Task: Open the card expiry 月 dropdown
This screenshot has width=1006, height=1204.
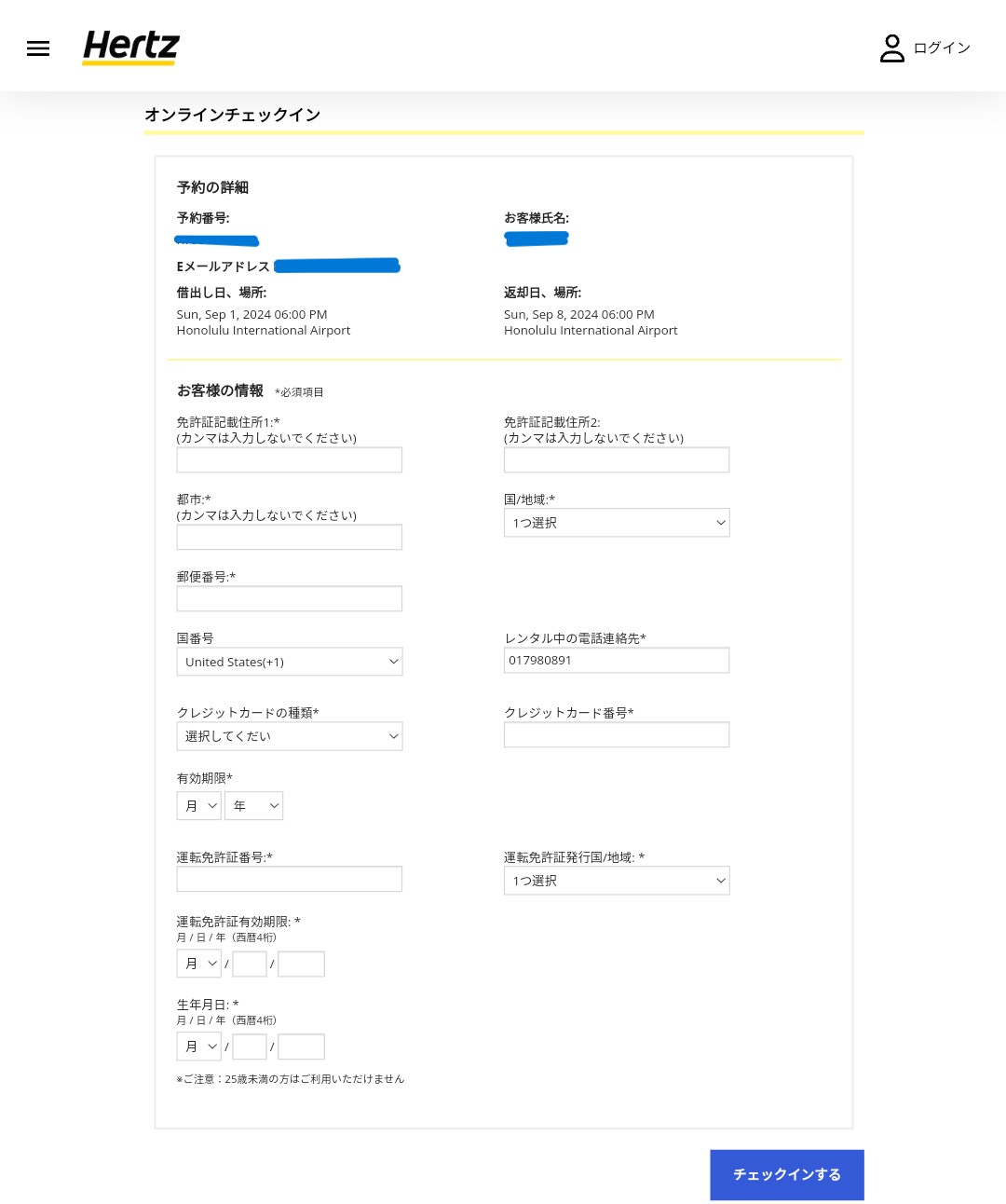Action: click(x=199, y=806)
